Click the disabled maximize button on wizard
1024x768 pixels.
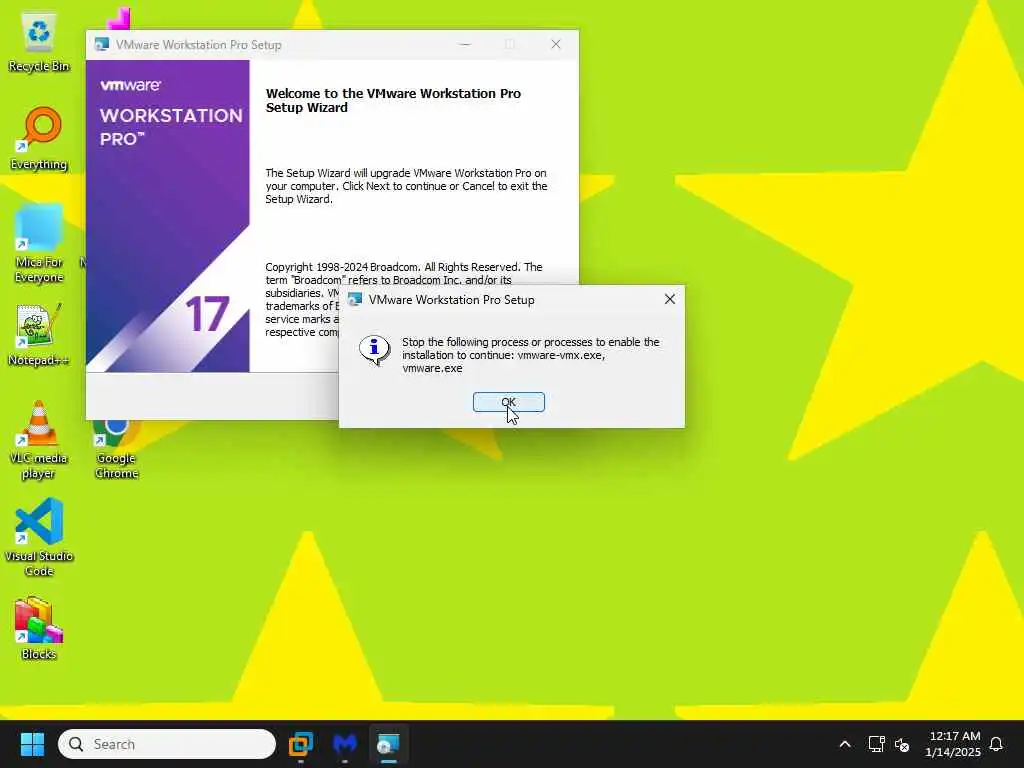pyautogui.click(x=509, y=44)
